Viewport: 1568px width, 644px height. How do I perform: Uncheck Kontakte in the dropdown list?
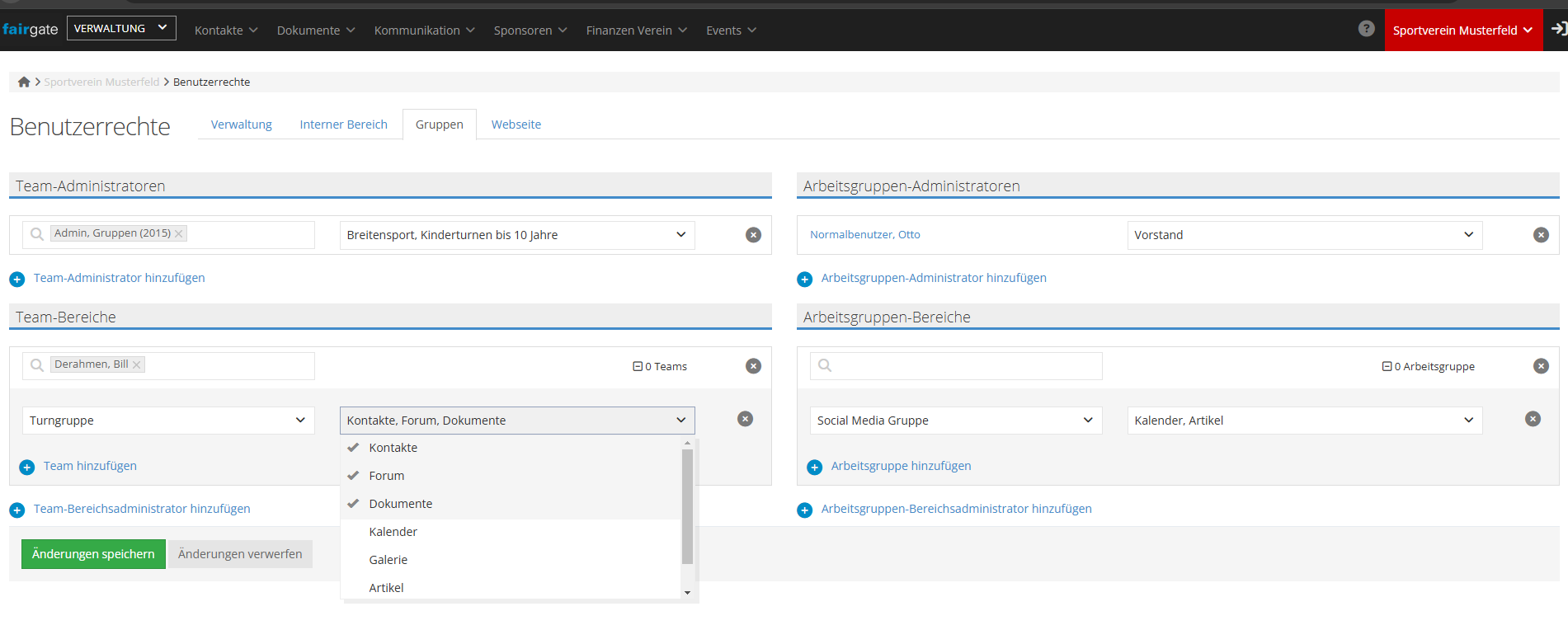click(393, 448)
